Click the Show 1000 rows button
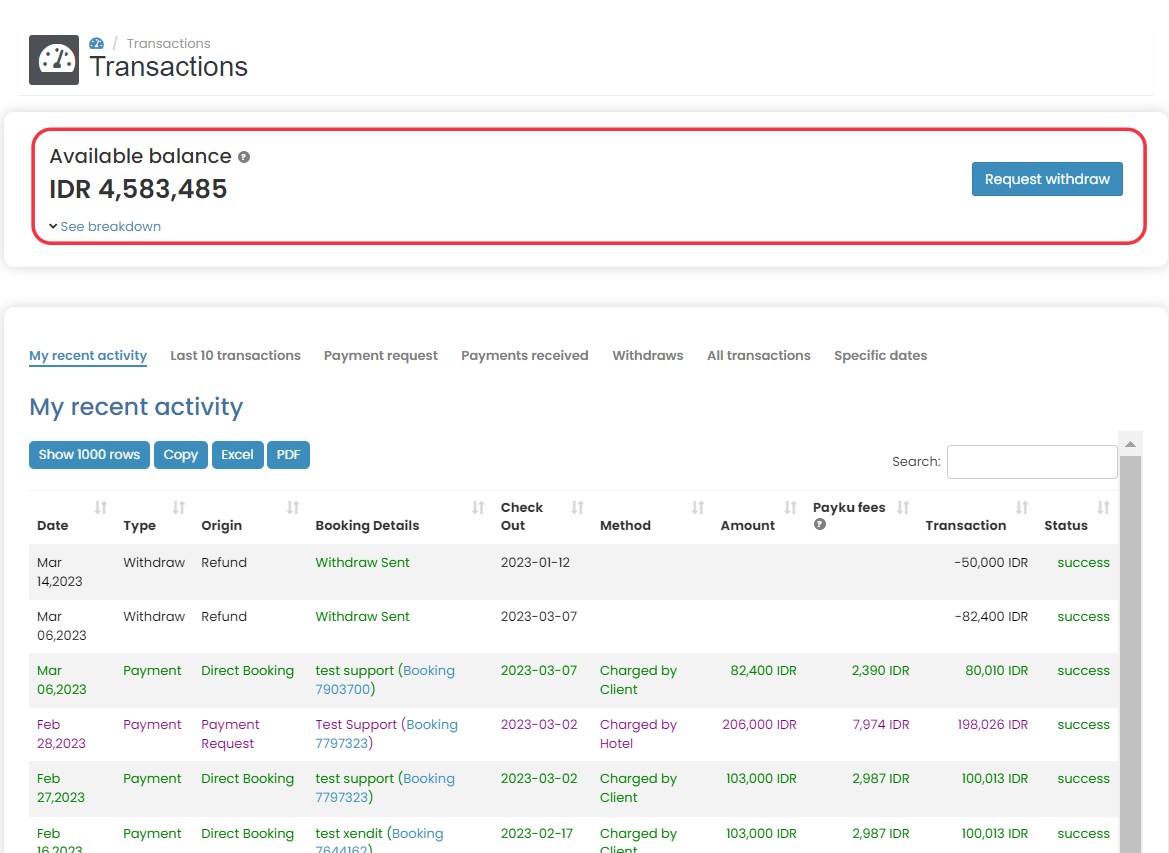The height and width of the screenshot is (853, 1169). [x=89, y=455]
